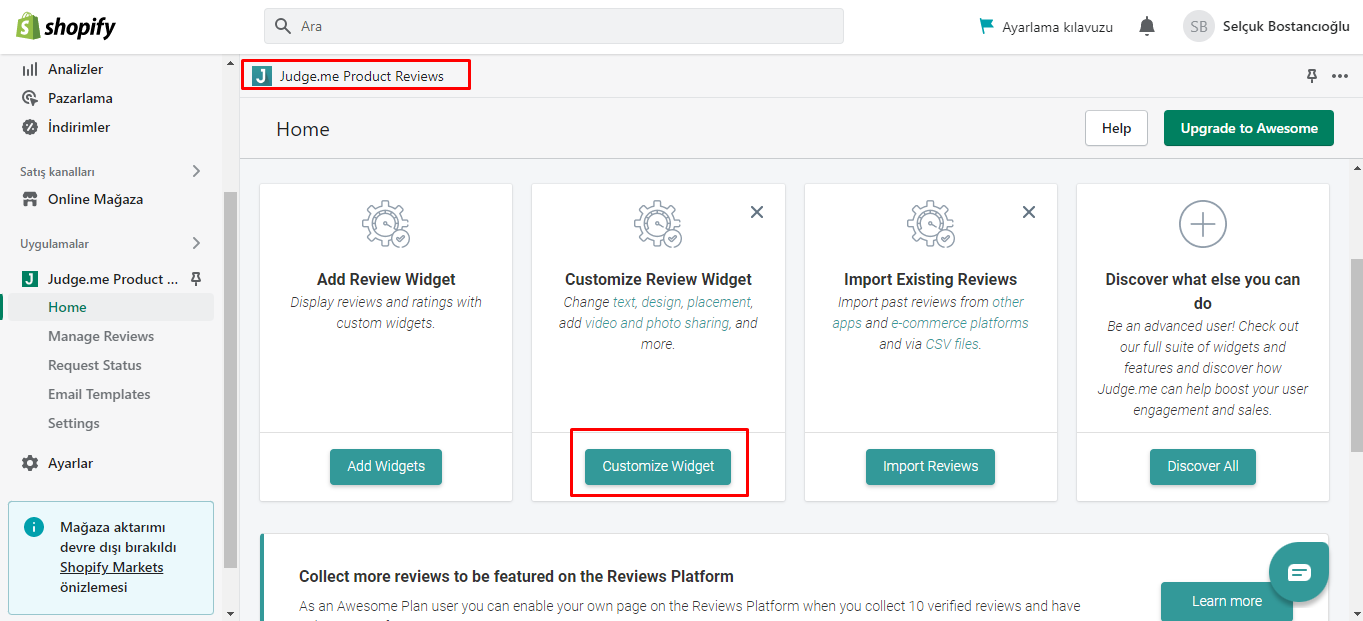Click the sidebar scroll up arrow
This screenshot has height=621, width=1363.
click(230, 62)
